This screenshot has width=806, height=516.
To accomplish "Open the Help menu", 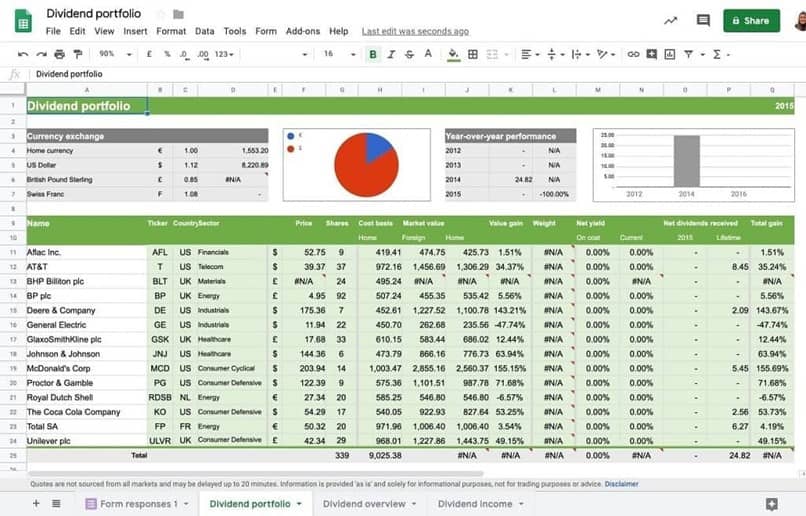I will [x=339, y=31].
